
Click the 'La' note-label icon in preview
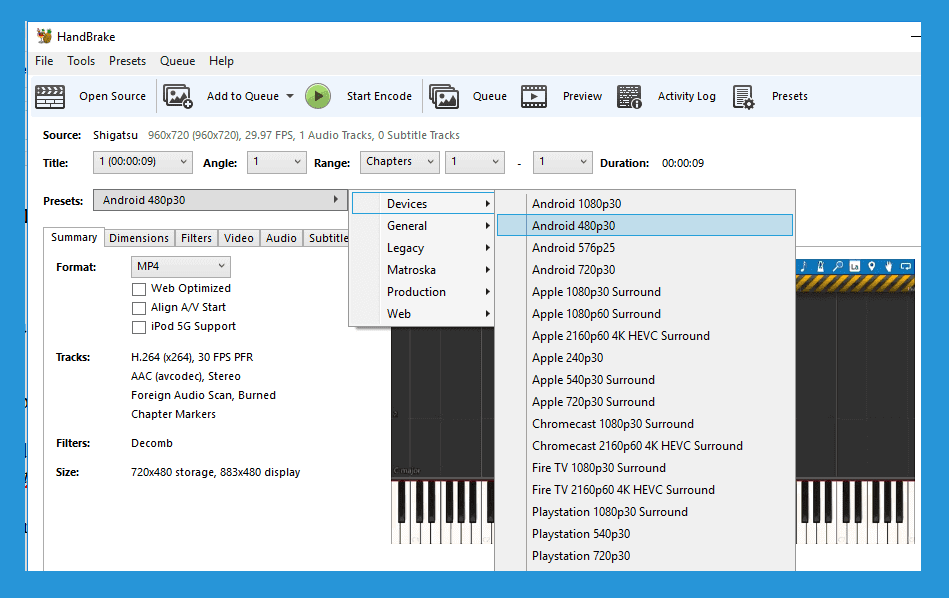pos(855,266)
